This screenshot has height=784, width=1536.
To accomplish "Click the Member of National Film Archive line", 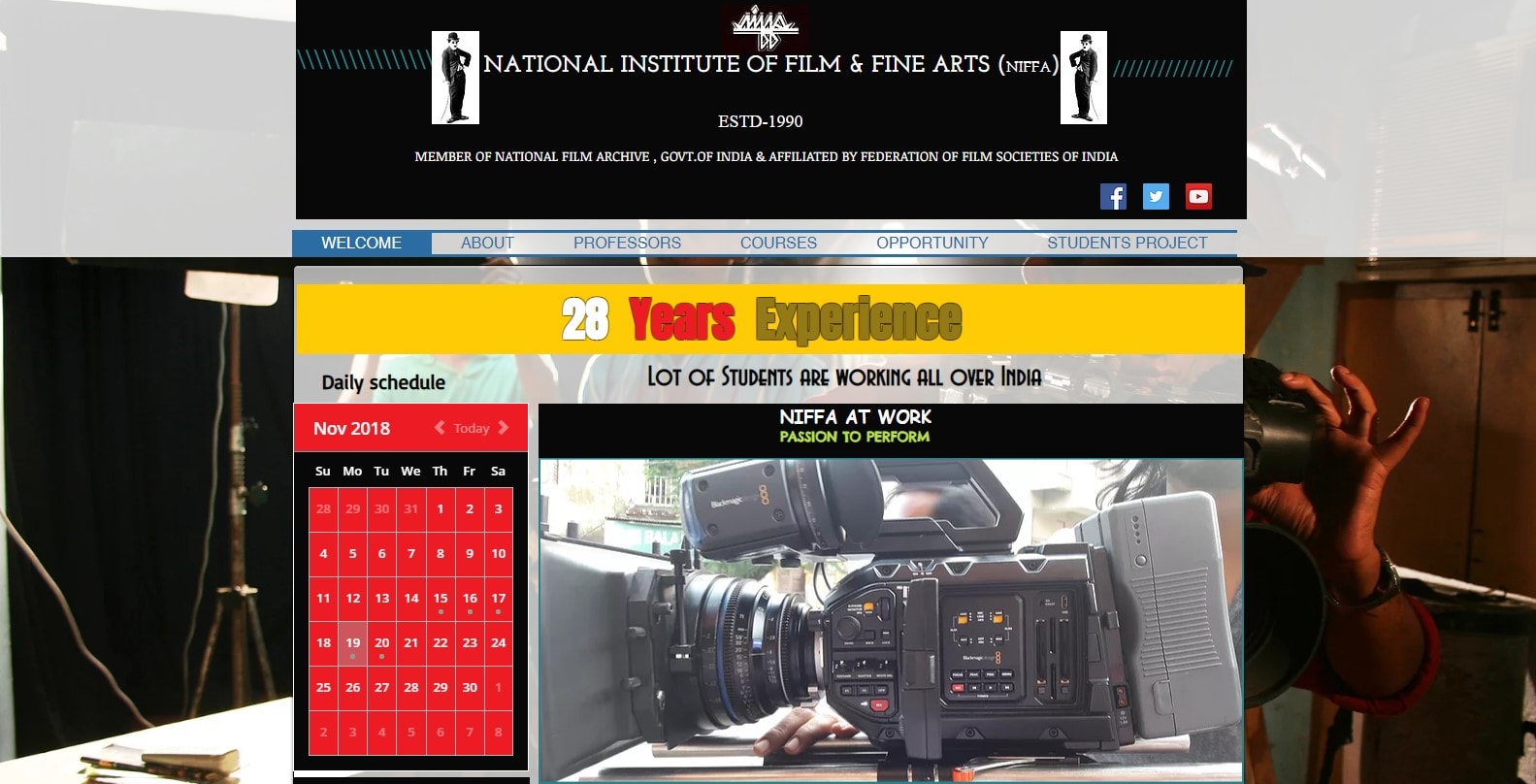I will tap(767, 156).
